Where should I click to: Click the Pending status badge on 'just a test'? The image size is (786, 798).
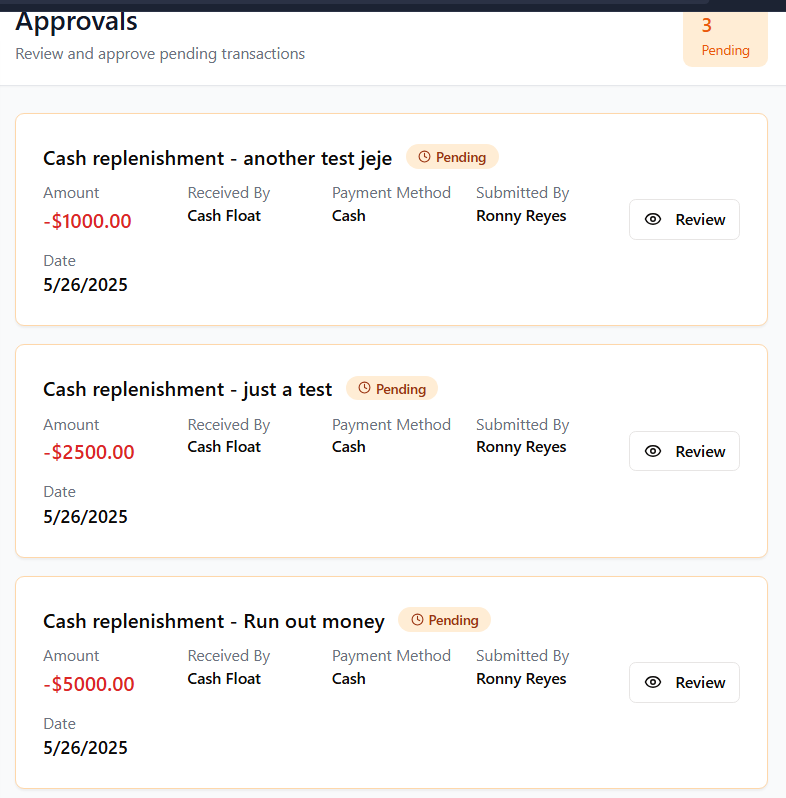click(x=392, y=388)
